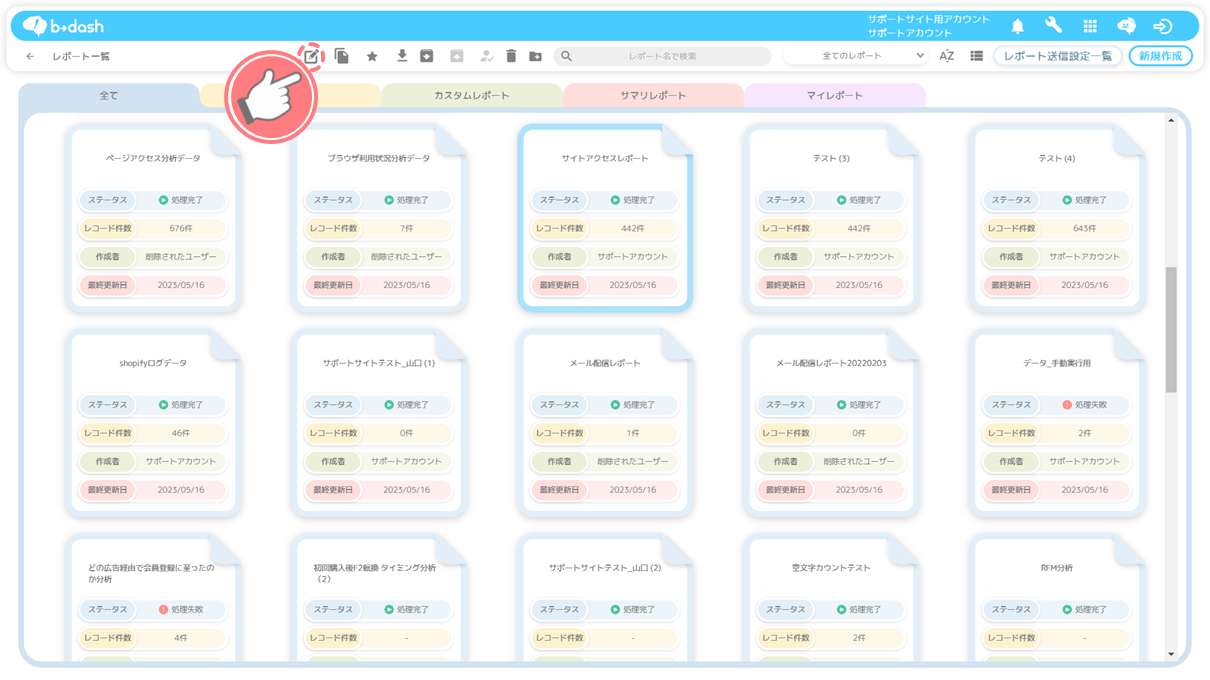Delete report with the trash icon
This screenshot has height=680, width=1210.
511,56
